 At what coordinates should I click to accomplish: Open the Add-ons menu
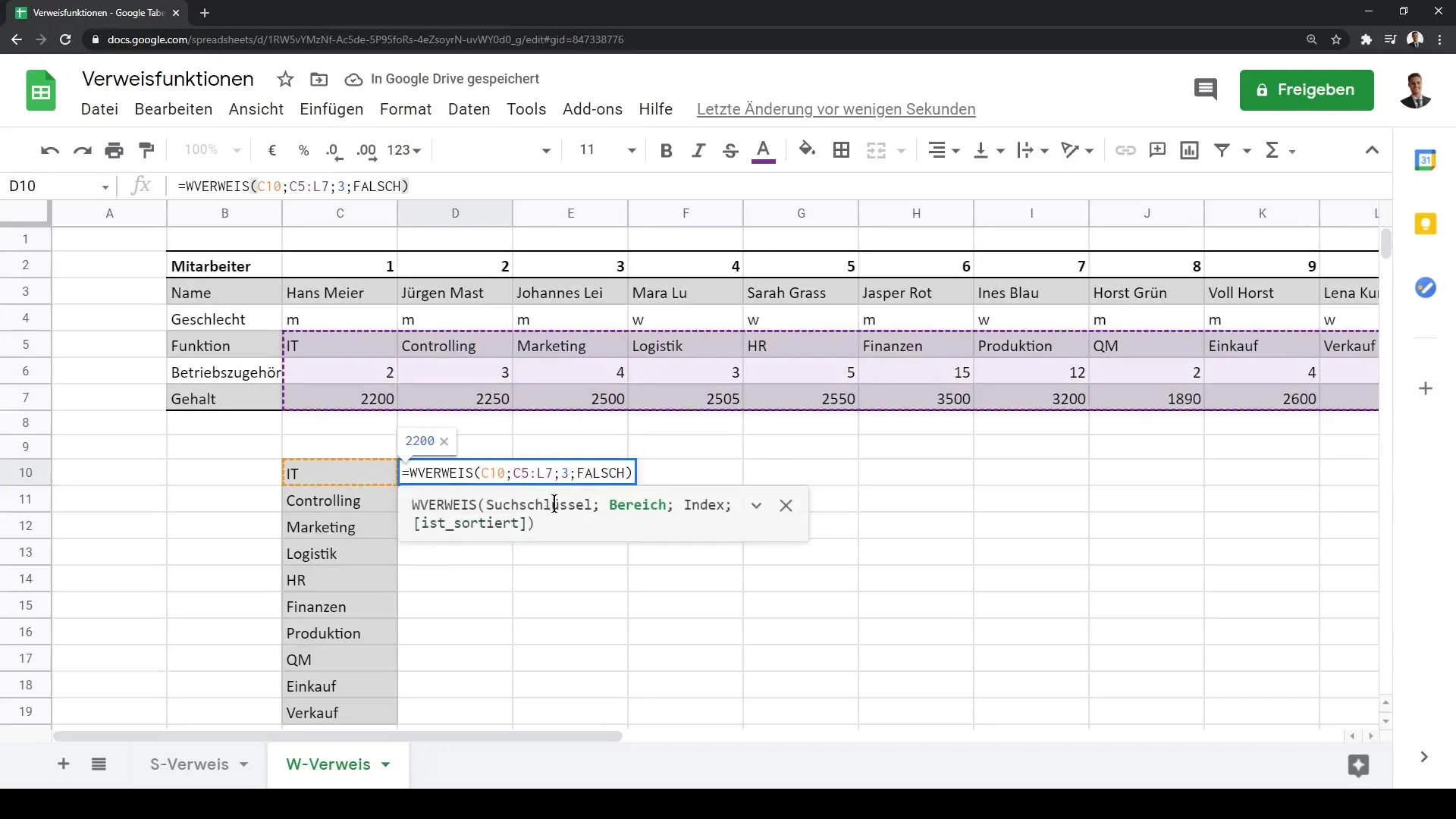point(592,109)
